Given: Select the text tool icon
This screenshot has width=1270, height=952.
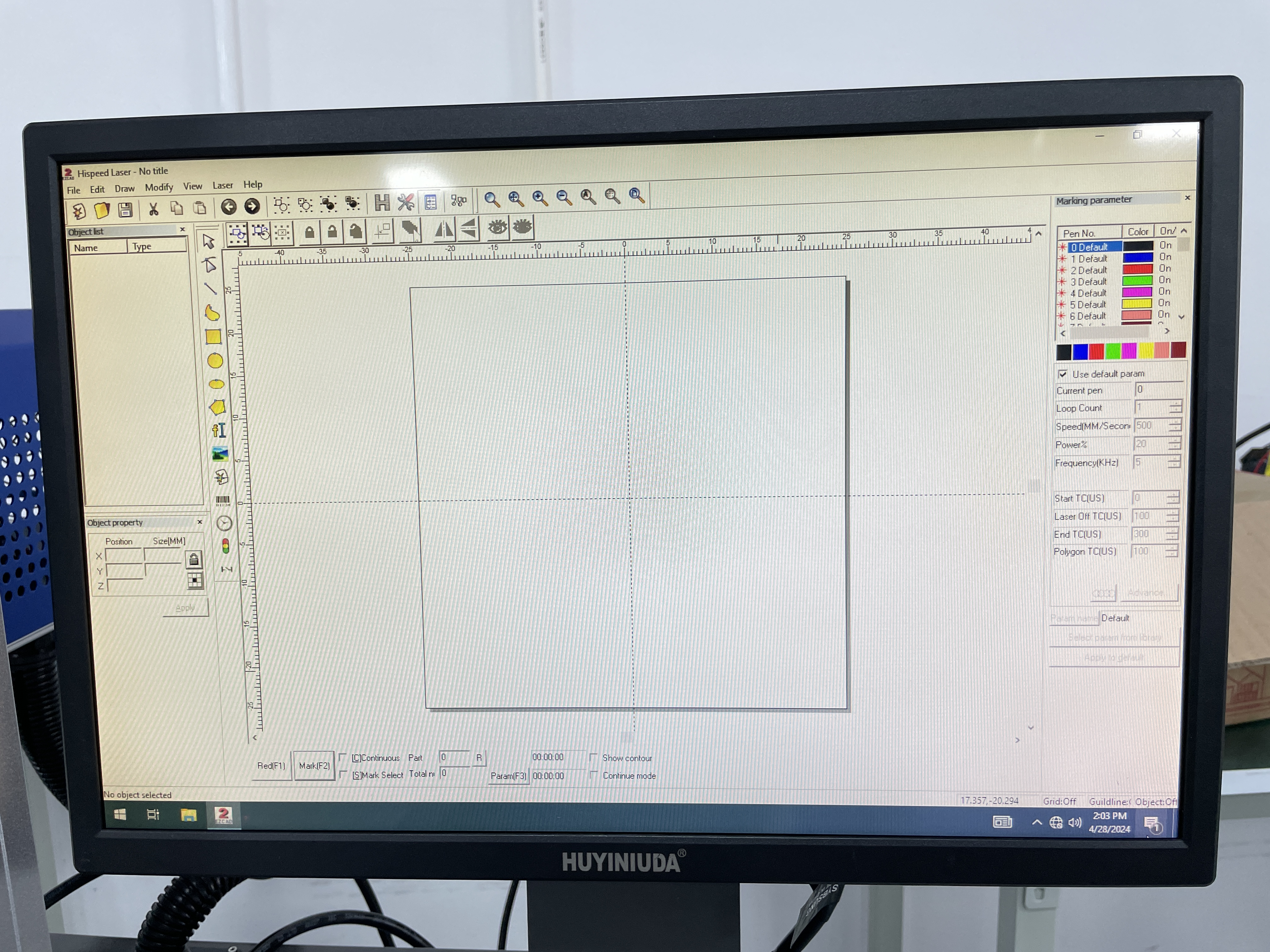Looking at the screenshot, I should click(x=219, y=430).
